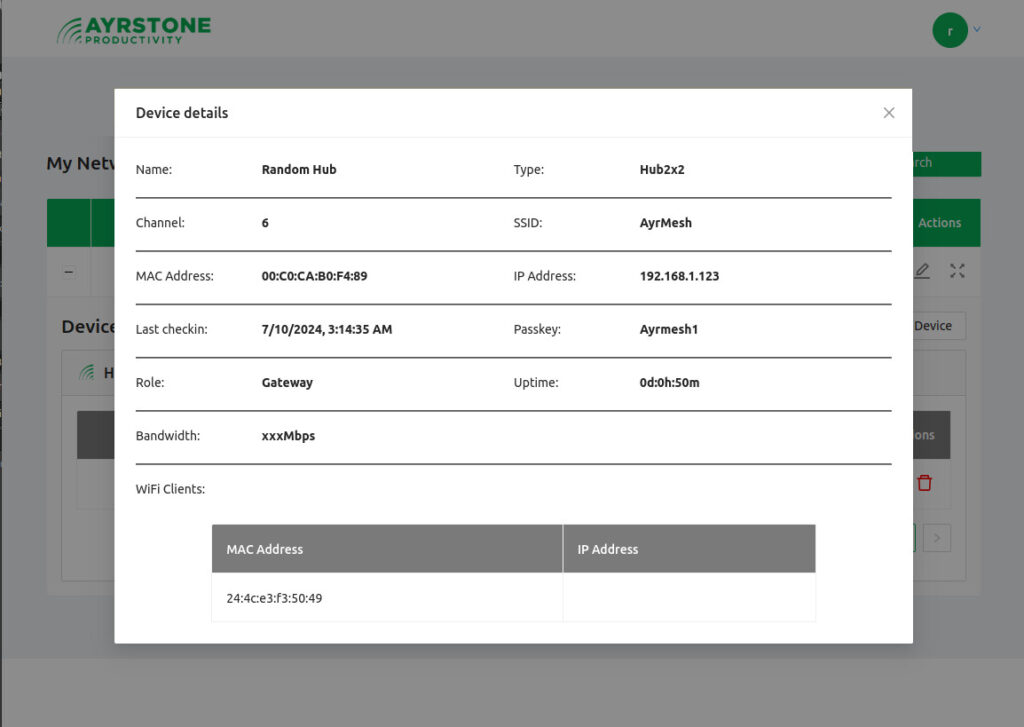This screenshot has height=727, width=1024.
Task: Expand the dropdown arrow beside the avatar
Action: click(977, 30)
